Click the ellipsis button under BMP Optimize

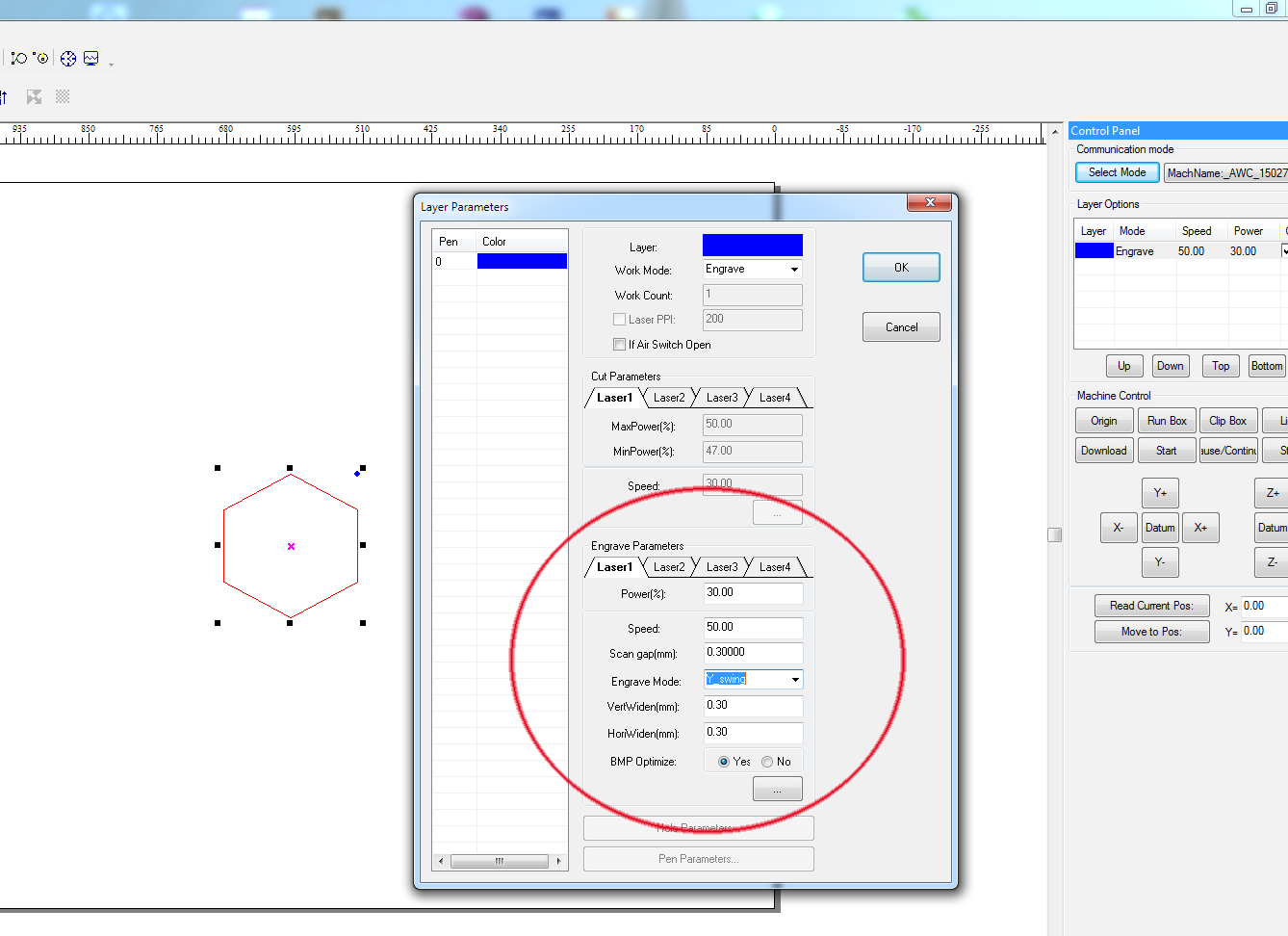777,790
